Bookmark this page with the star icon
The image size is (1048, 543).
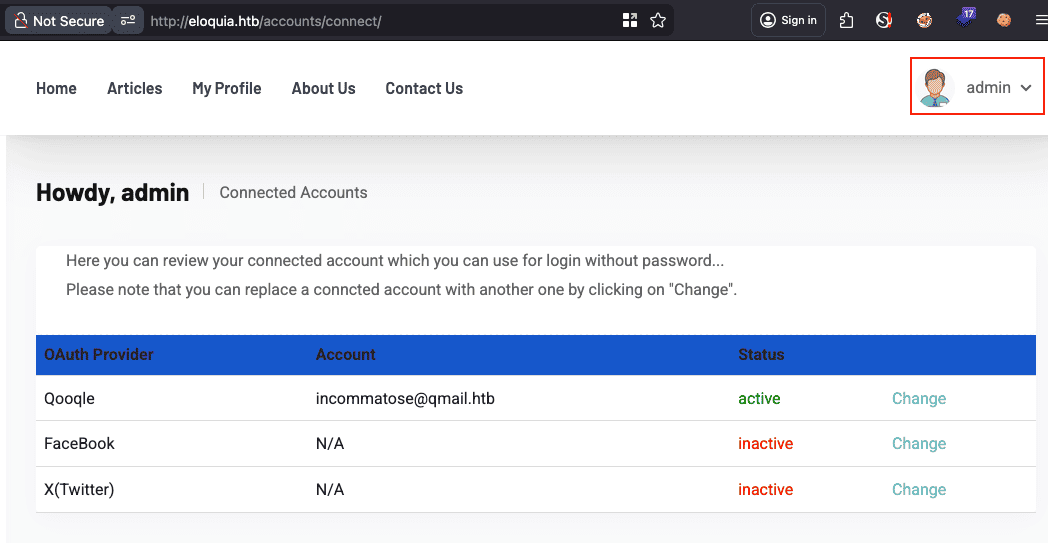tap(658, 21)
